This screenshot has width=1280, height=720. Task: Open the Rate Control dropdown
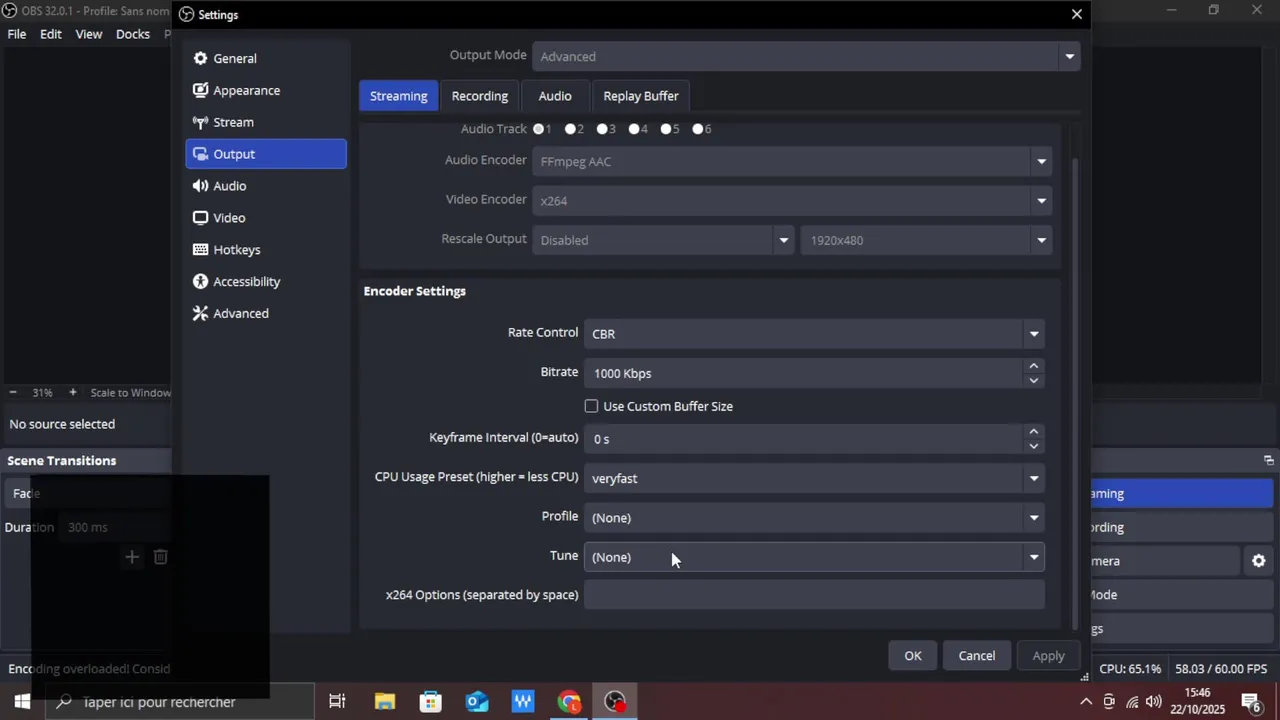pos(814,333)
